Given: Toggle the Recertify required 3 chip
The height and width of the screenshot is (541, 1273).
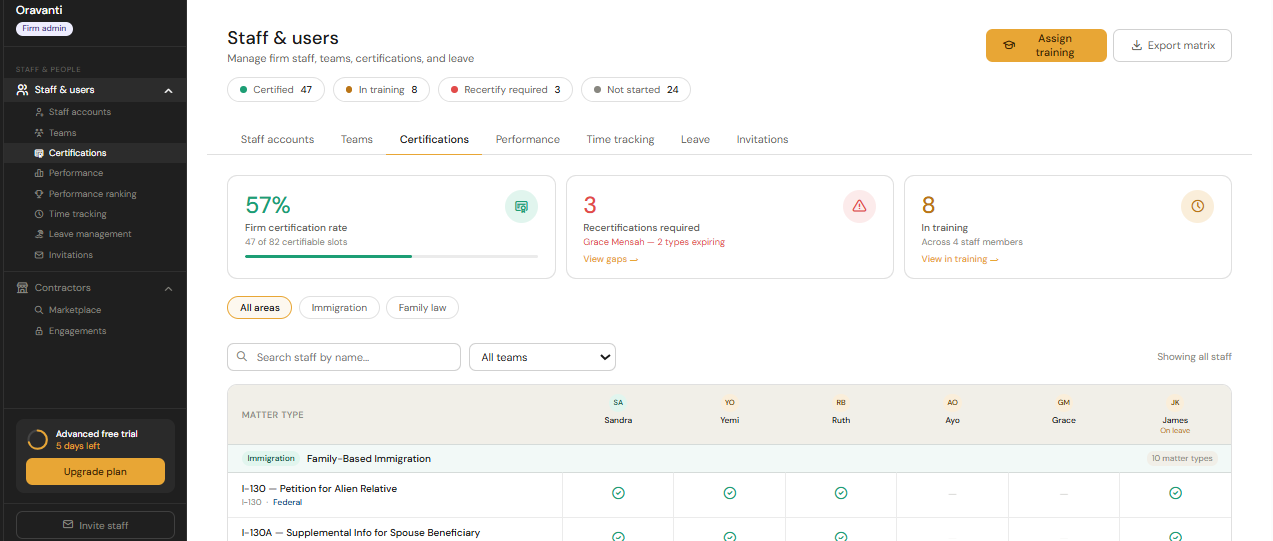Looking at the screenshot, I should pyautogui.click(x=506, y=90).
